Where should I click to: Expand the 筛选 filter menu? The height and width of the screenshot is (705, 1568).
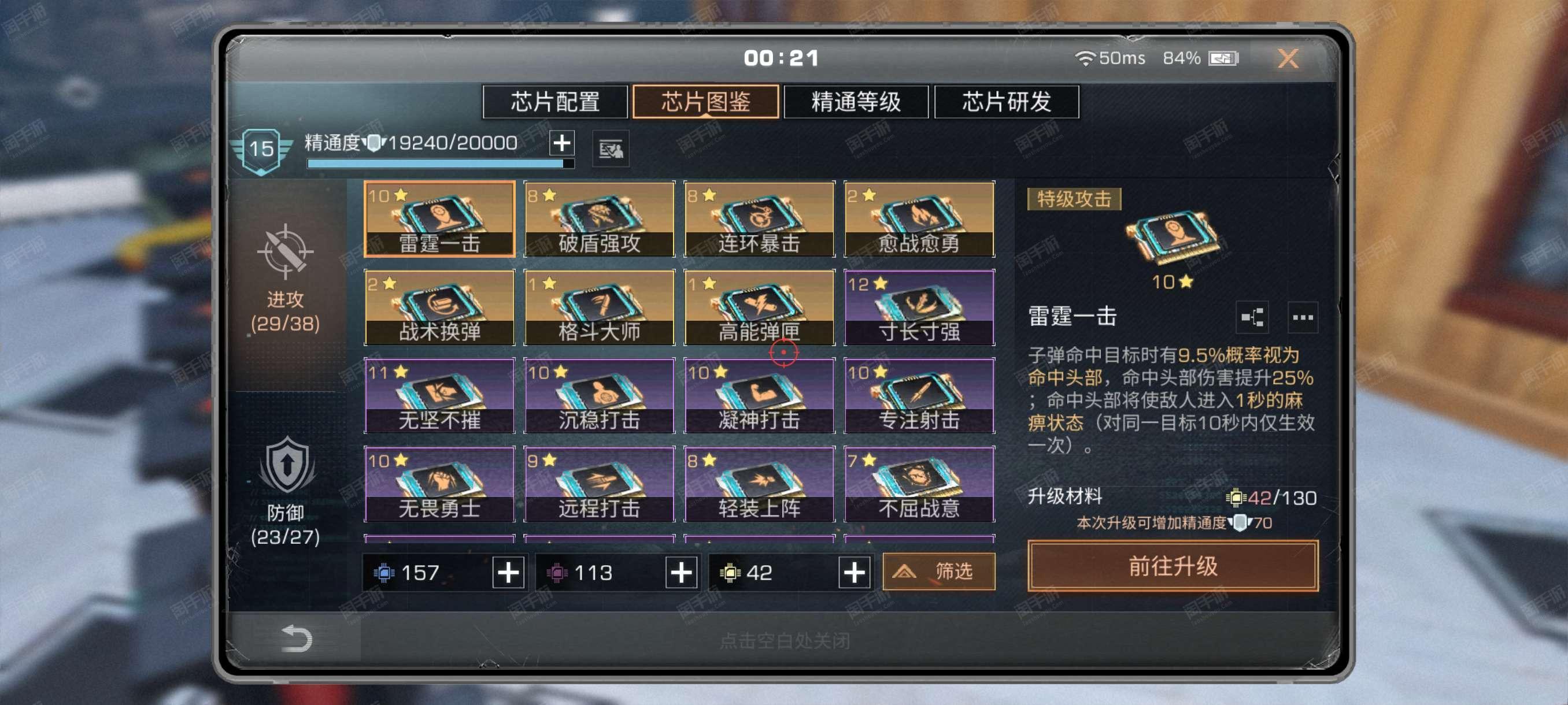(938, 571)
